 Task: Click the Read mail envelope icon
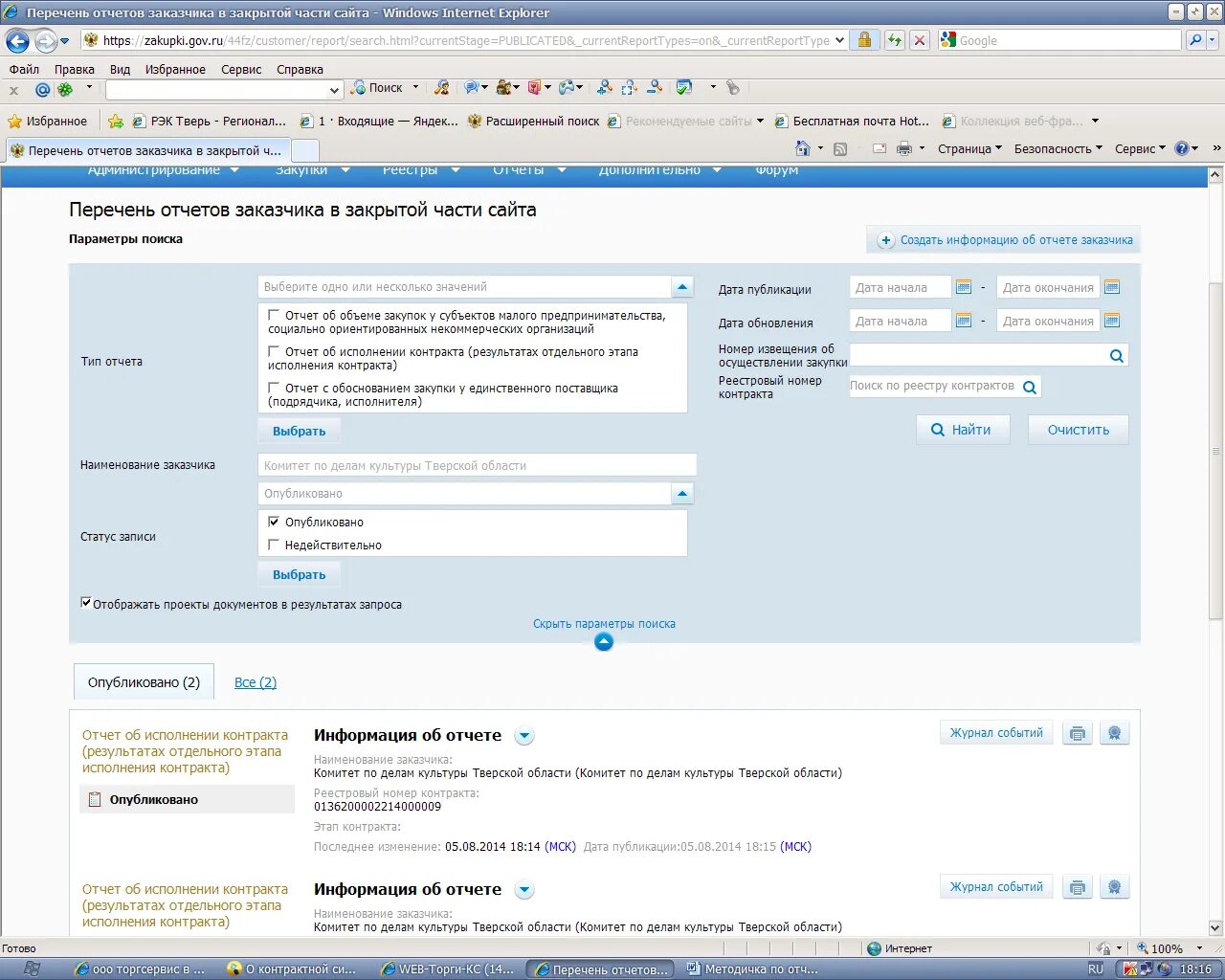tap(879, 148)
